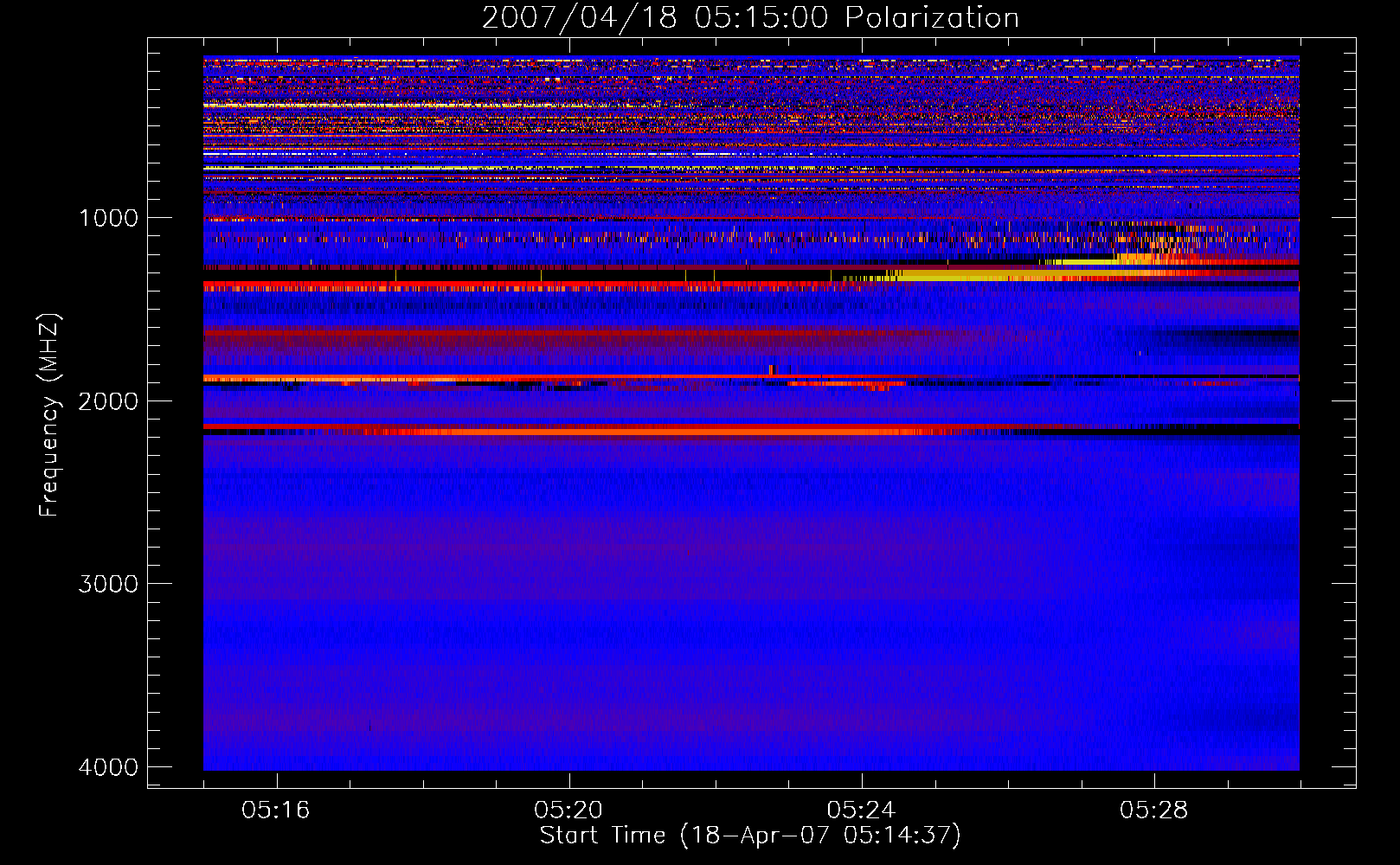
Task: Click the 05:16 time tick label
Action: [x=276, y=811]
